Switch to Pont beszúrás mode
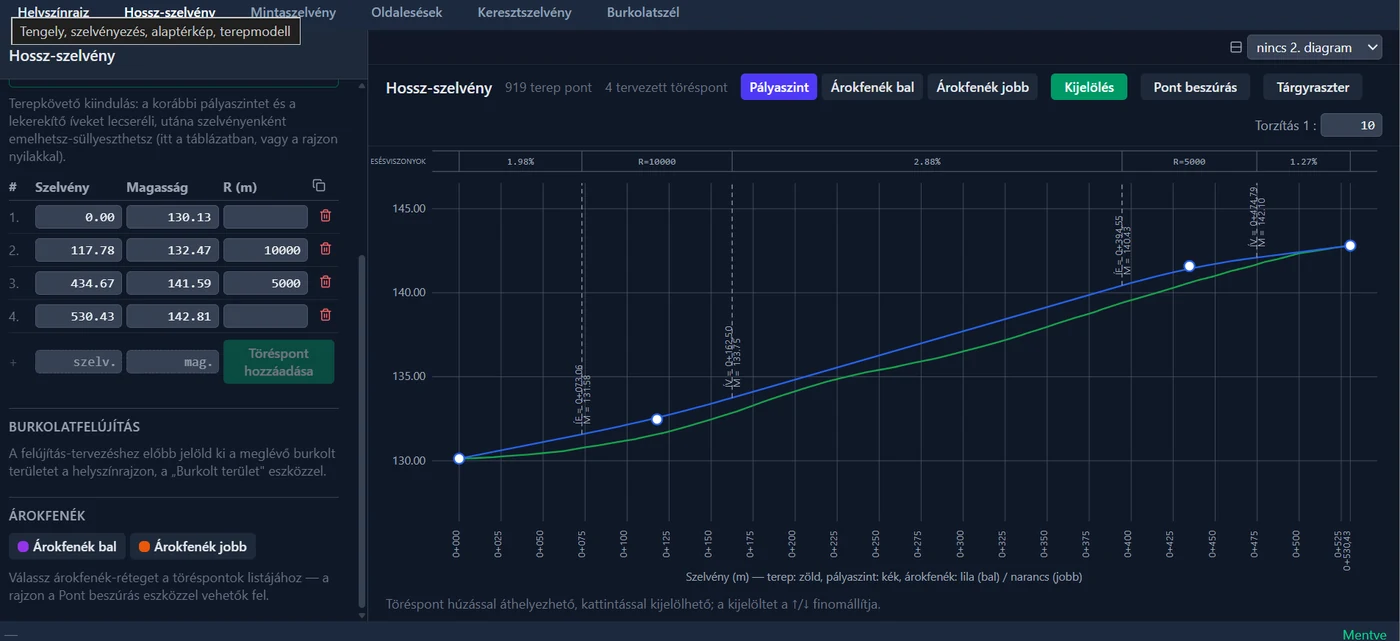The width and height of the screenshot is (1400, 641). (x=1195, y=87)
